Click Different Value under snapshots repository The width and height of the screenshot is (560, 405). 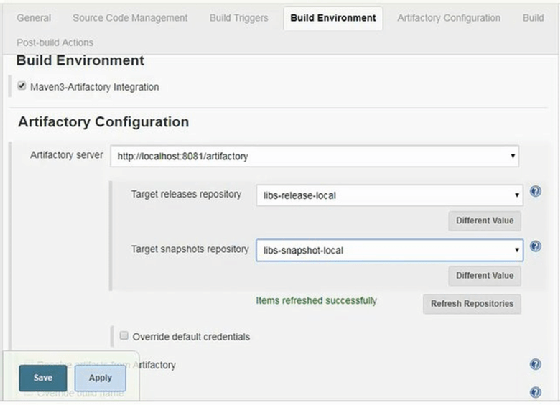point(485,276)
